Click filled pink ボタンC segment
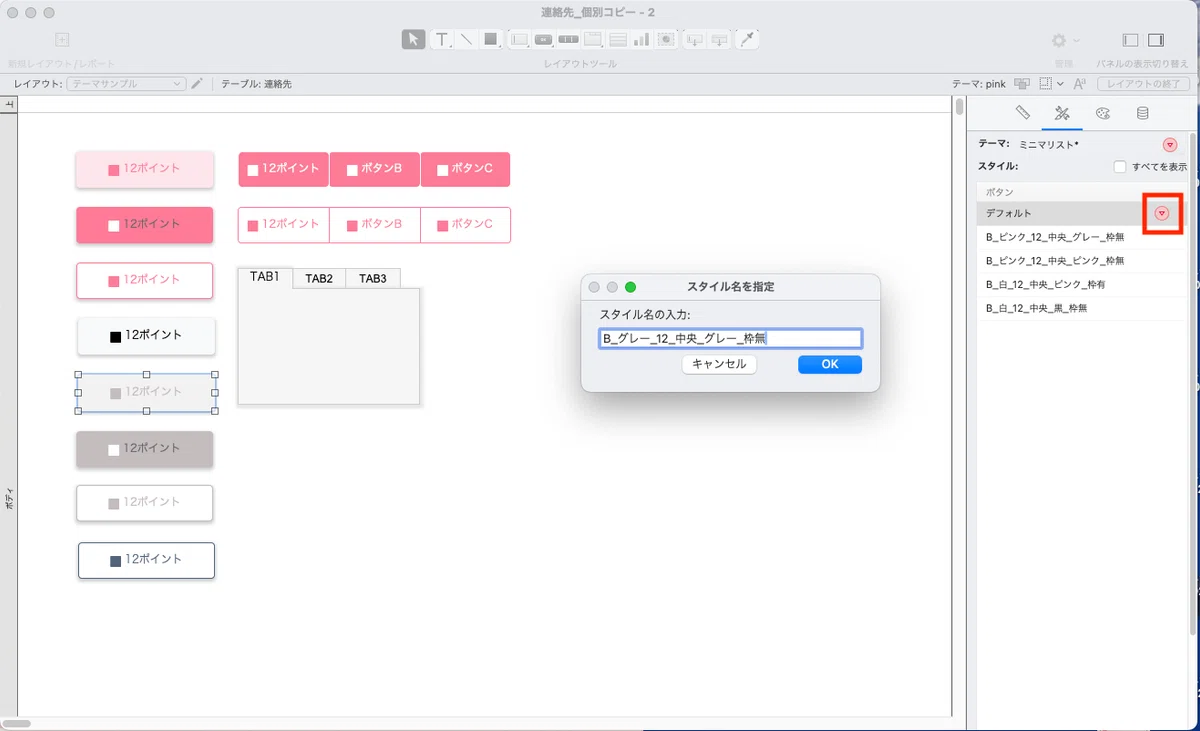The height and width of the screenshot is (731, 1200). pos(465,169)
